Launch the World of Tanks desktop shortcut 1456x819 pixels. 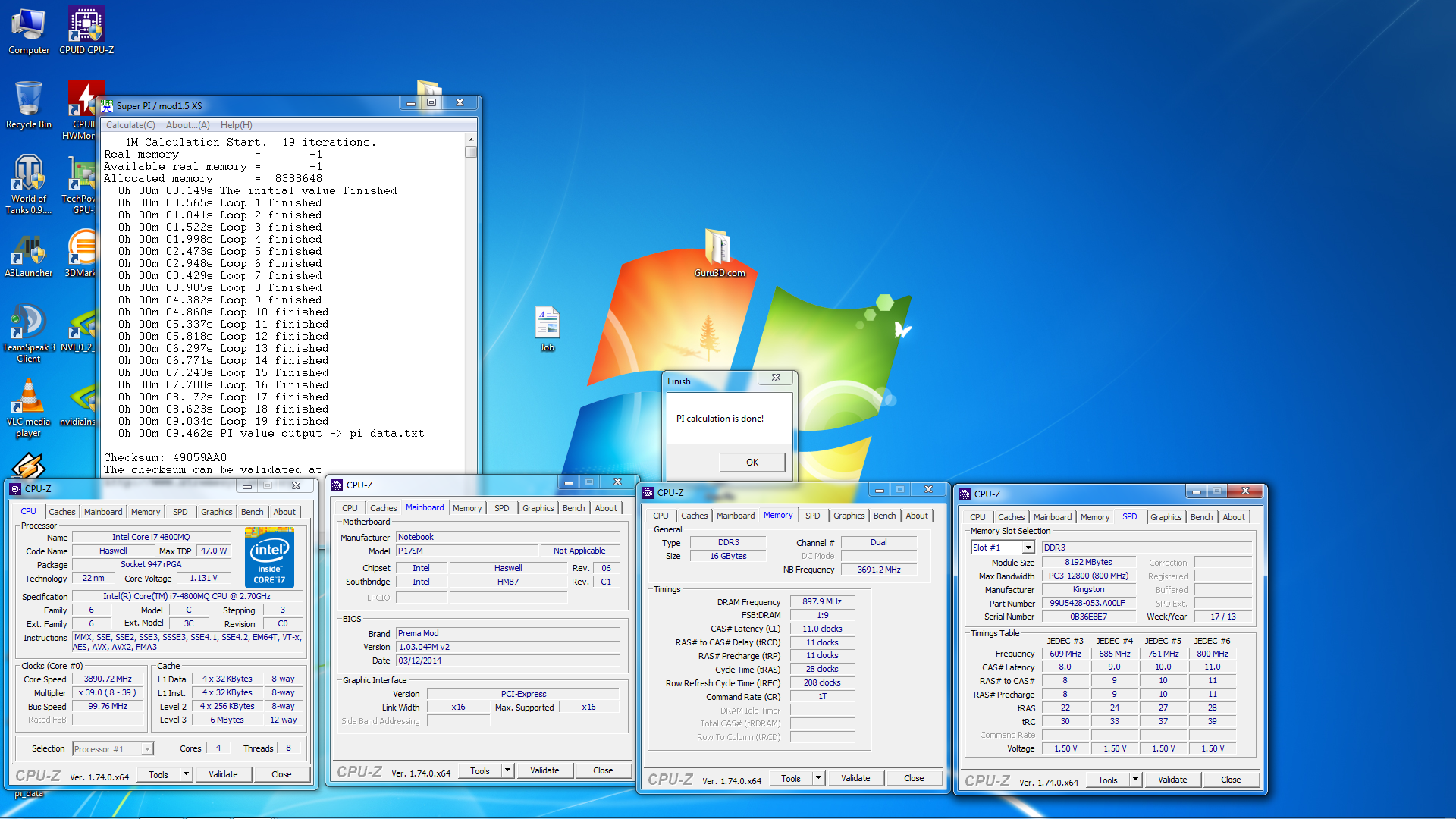click(29, 184)
